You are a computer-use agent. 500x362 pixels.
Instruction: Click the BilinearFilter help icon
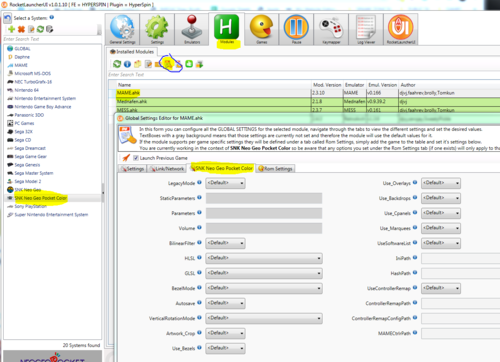coord(199,242)
